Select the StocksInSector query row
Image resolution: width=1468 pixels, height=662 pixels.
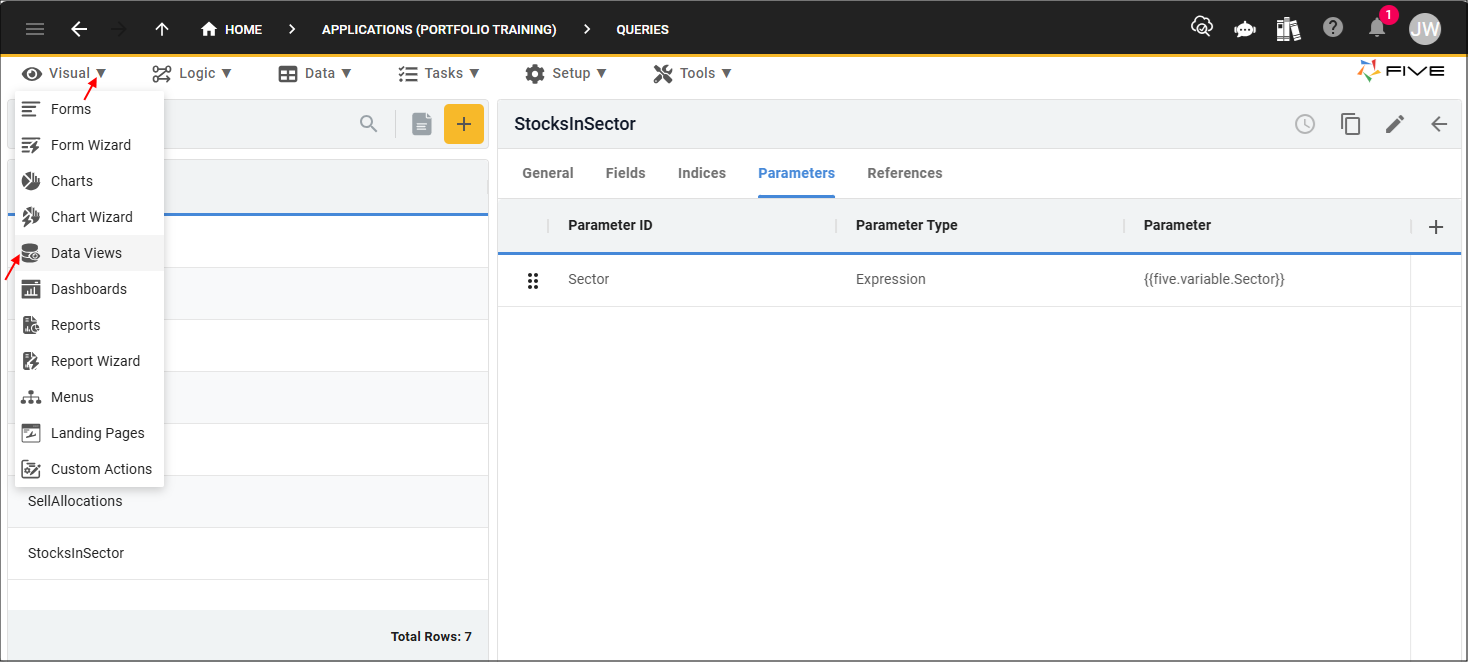[248, 553]
